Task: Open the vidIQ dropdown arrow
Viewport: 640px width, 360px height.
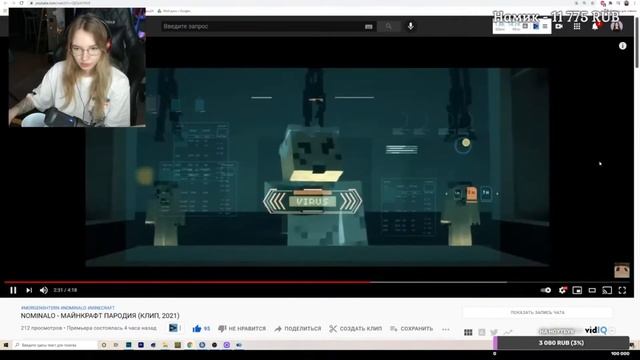Action: [x=612, y=331]
